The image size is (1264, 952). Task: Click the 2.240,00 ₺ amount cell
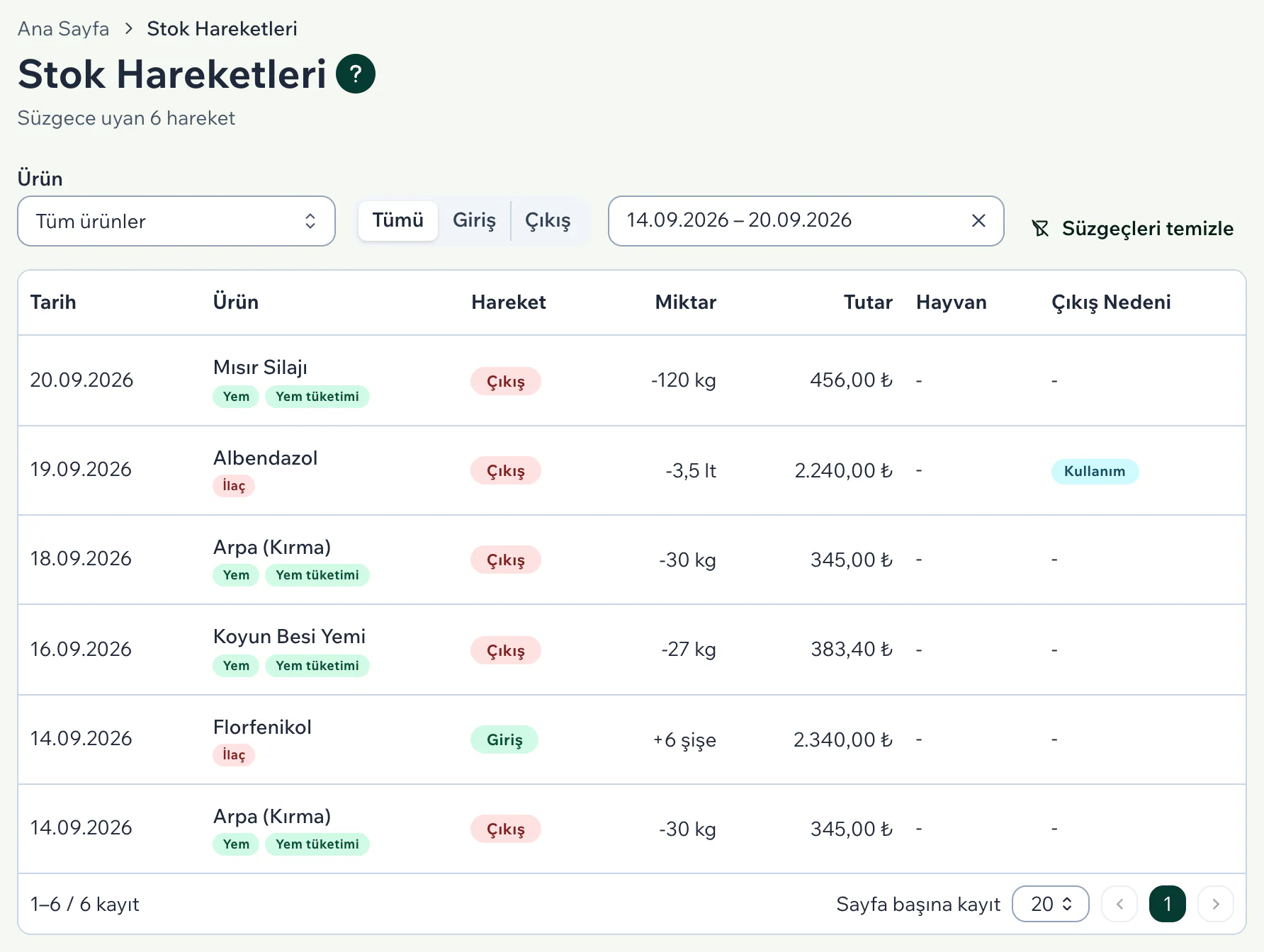843,470
